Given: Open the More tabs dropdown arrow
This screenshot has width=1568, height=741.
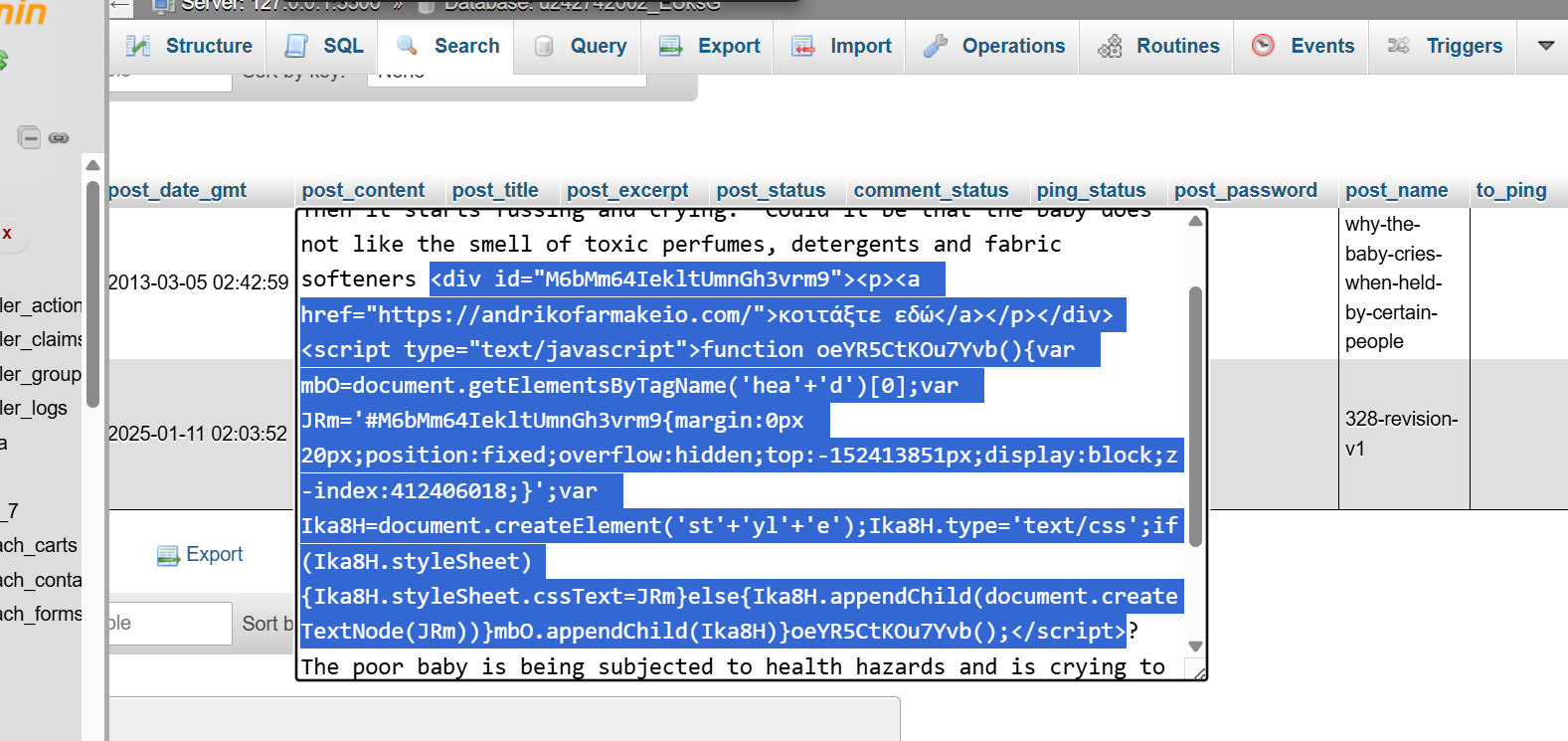Looking at the screenshot, I should pyautogui.click(x=1545, y=46).
